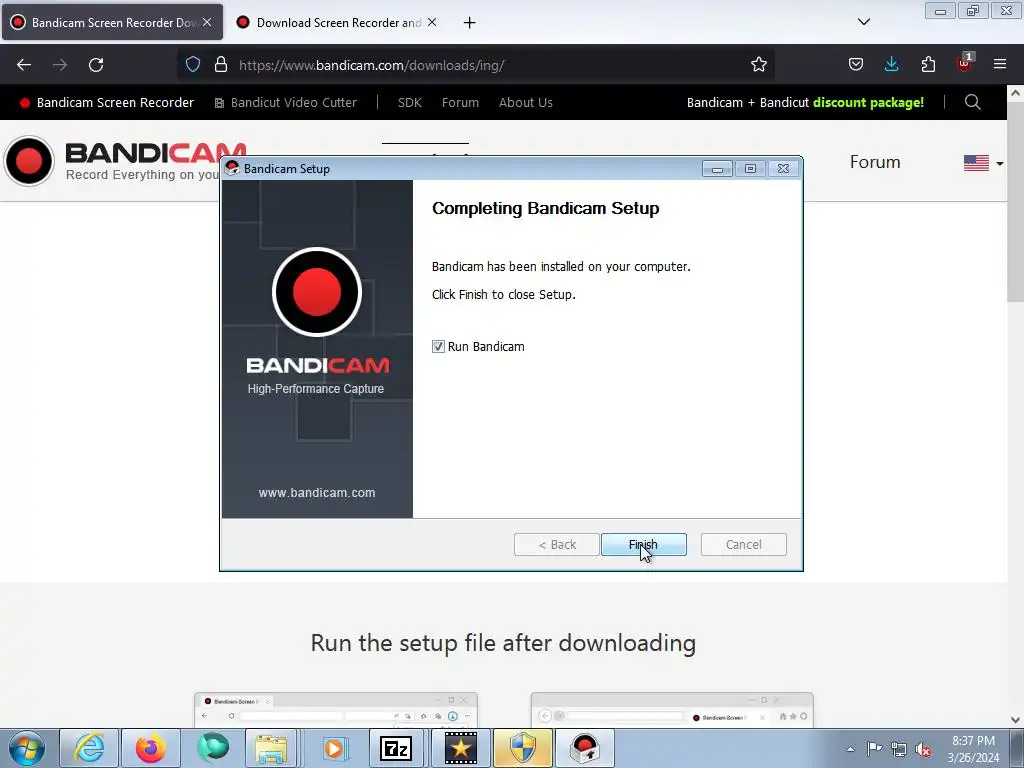Open Bandicam Screen Recorder nav link
This screenshot has height=768, width=1024.
107,103
